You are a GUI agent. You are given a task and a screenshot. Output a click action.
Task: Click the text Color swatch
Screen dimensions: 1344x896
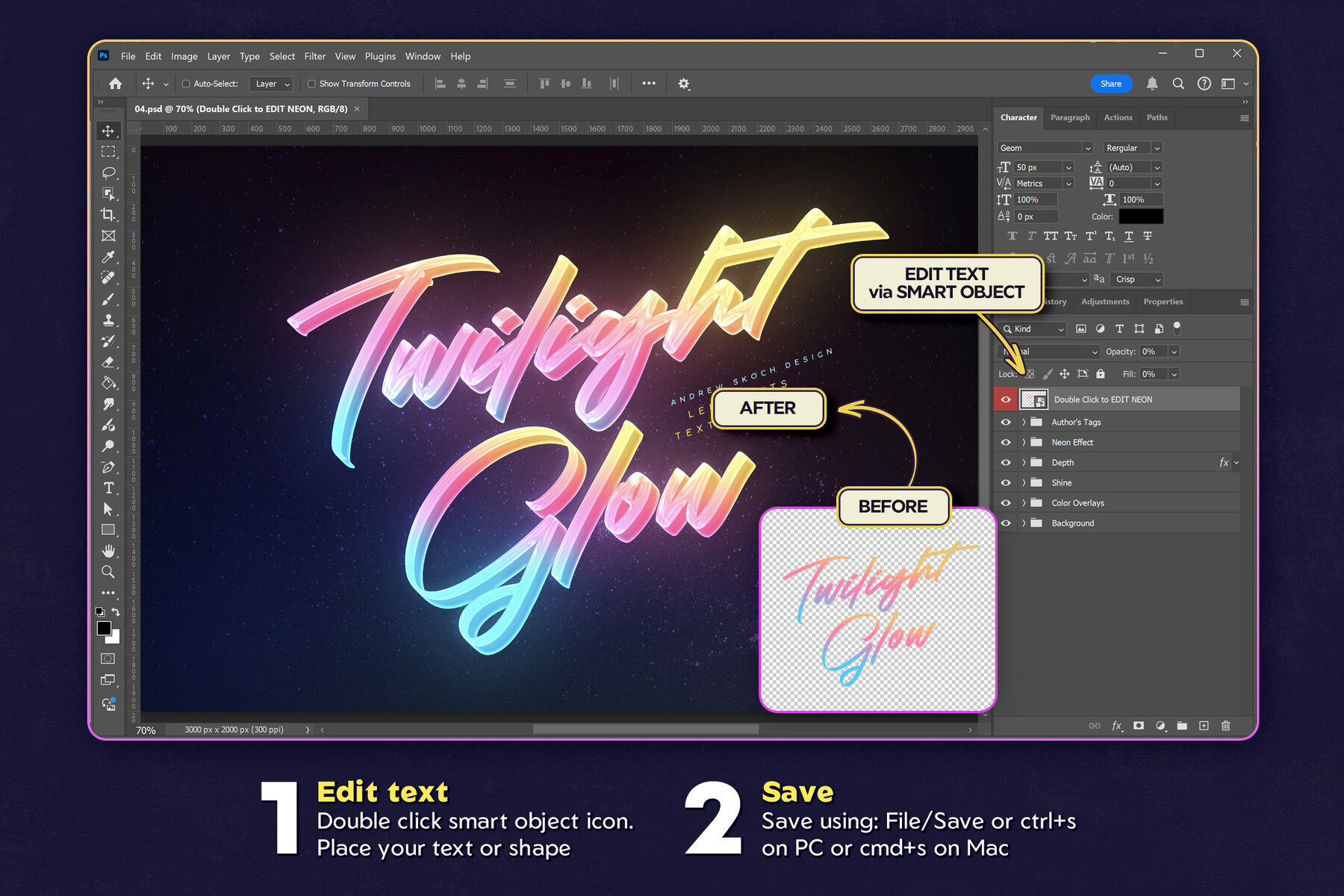coord(1142,216)
